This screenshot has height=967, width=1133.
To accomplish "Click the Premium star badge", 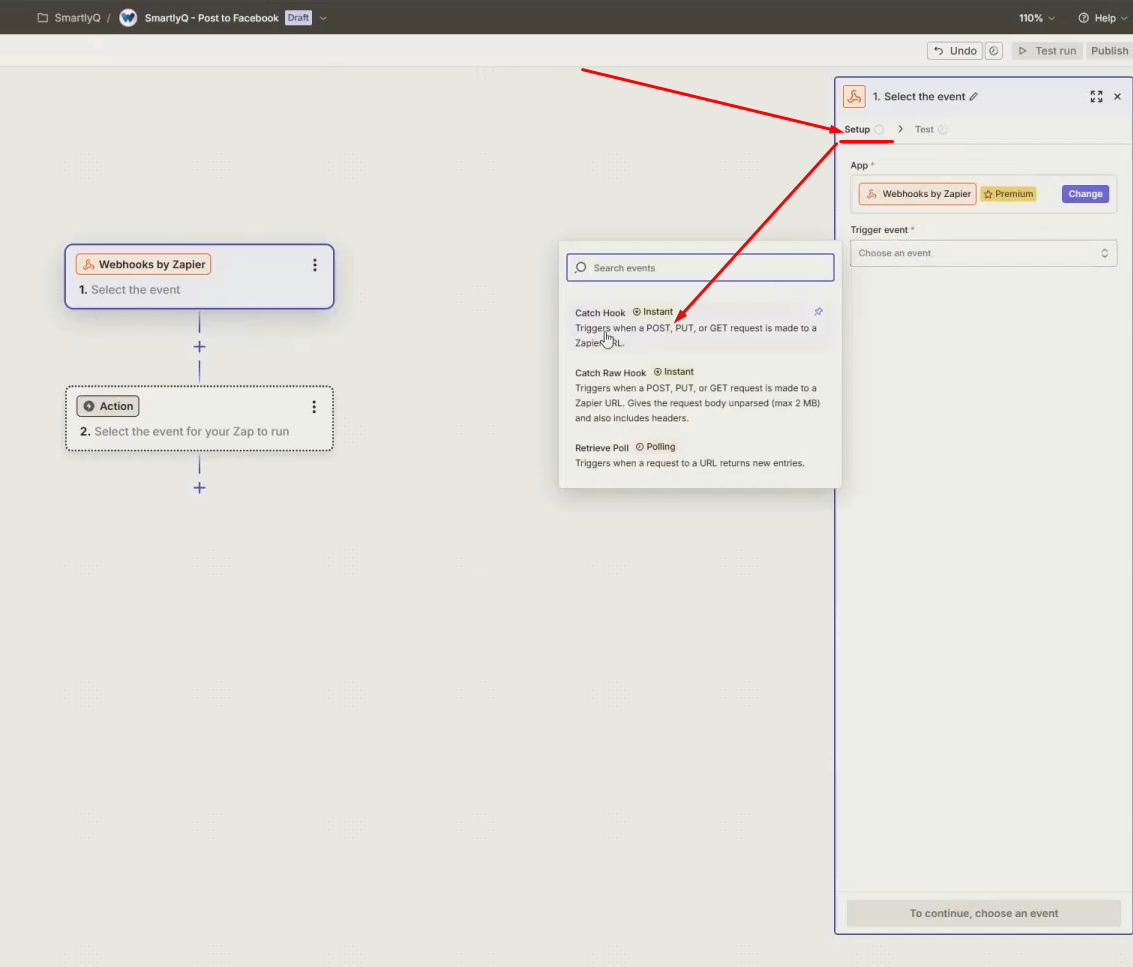I will click(1009, 194).
